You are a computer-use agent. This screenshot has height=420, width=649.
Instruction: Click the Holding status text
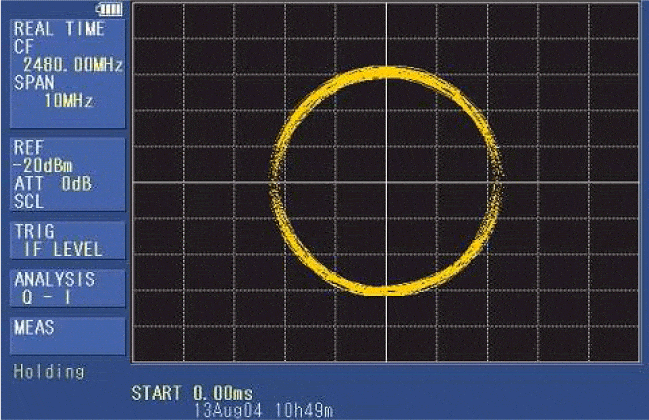pos(49,372)
